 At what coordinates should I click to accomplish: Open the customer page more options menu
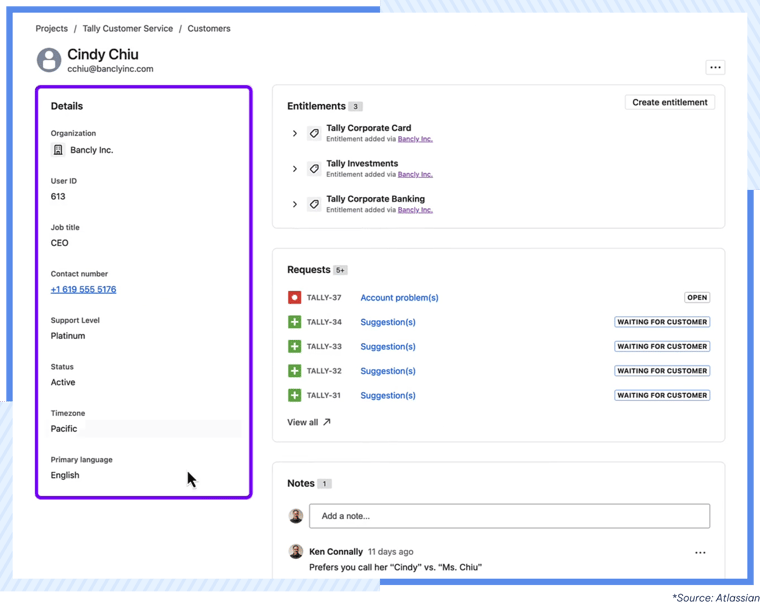coord(715,67)
